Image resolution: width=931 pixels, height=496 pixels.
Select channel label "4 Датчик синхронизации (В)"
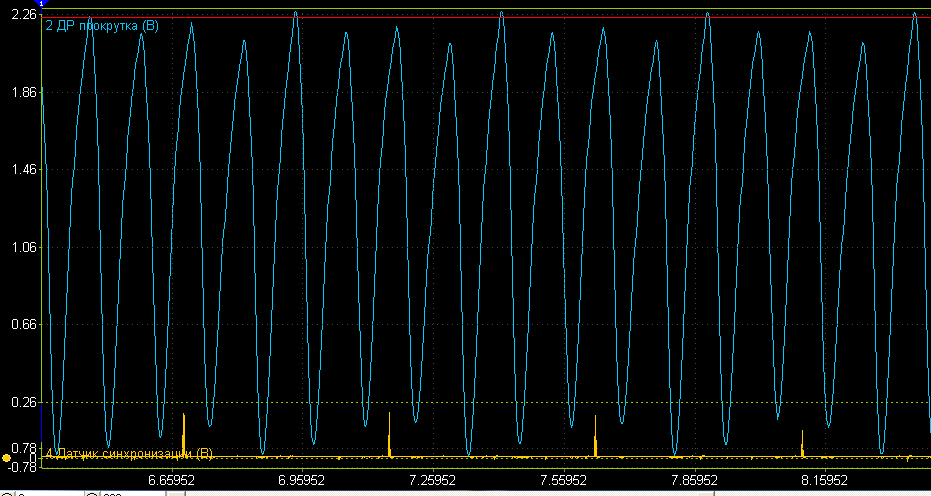129,454
